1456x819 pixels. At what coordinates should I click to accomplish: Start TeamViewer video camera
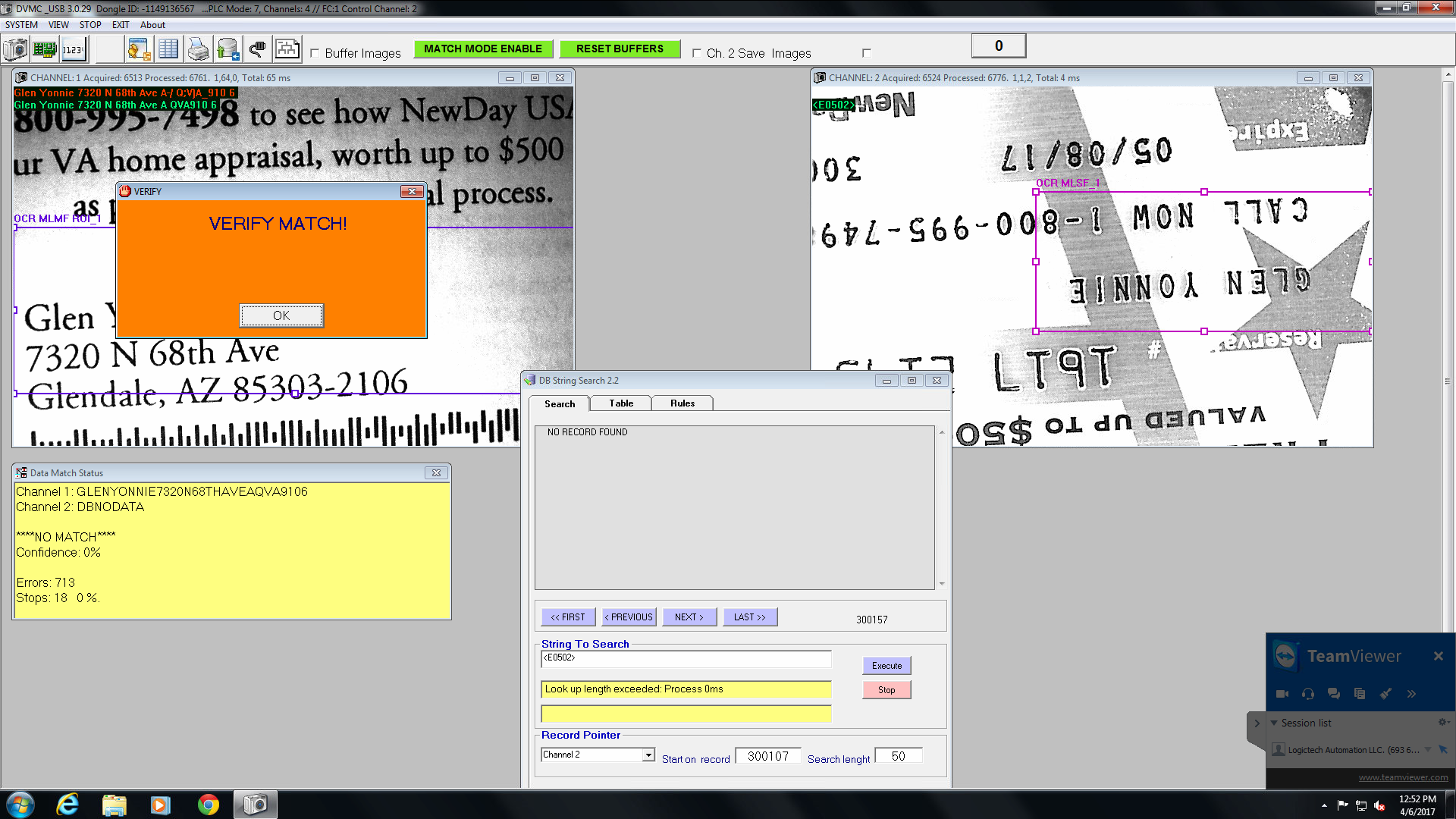coord(1282,693)
